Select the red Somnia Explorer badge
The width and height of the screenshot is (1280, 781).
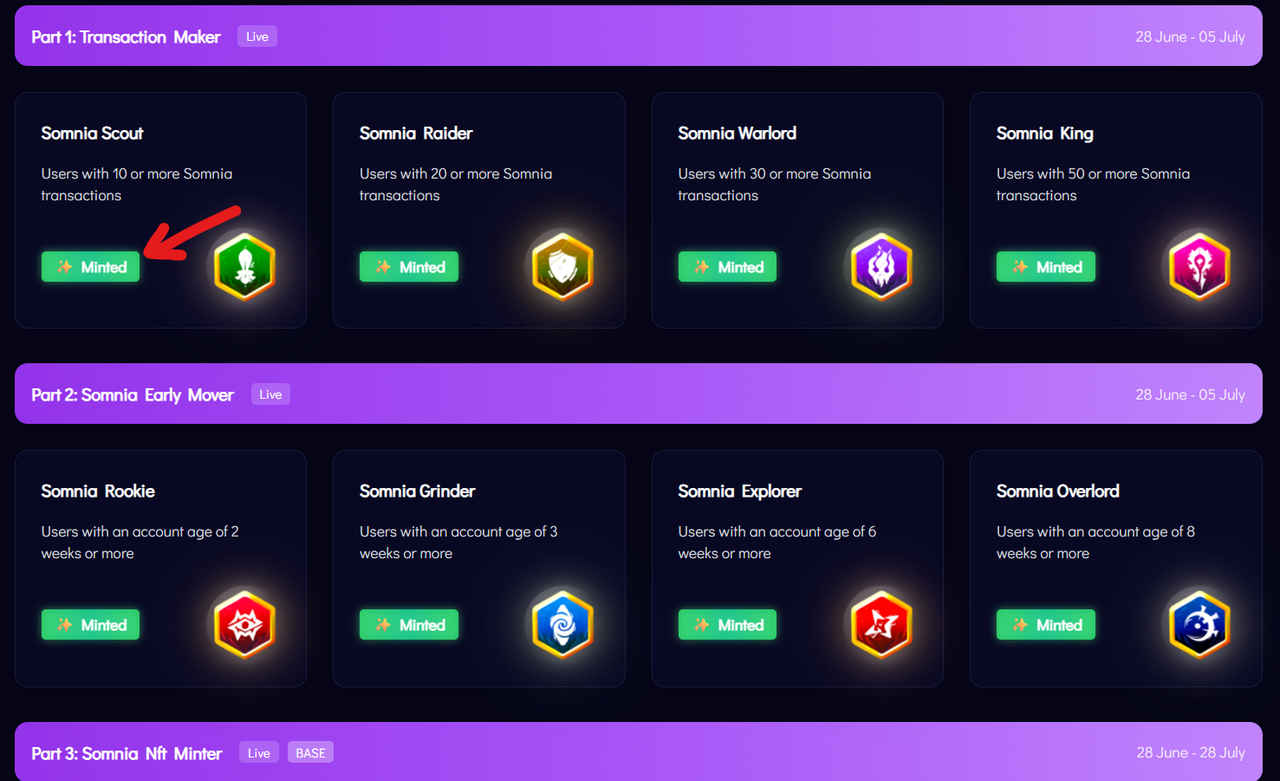tap(881, 625)
